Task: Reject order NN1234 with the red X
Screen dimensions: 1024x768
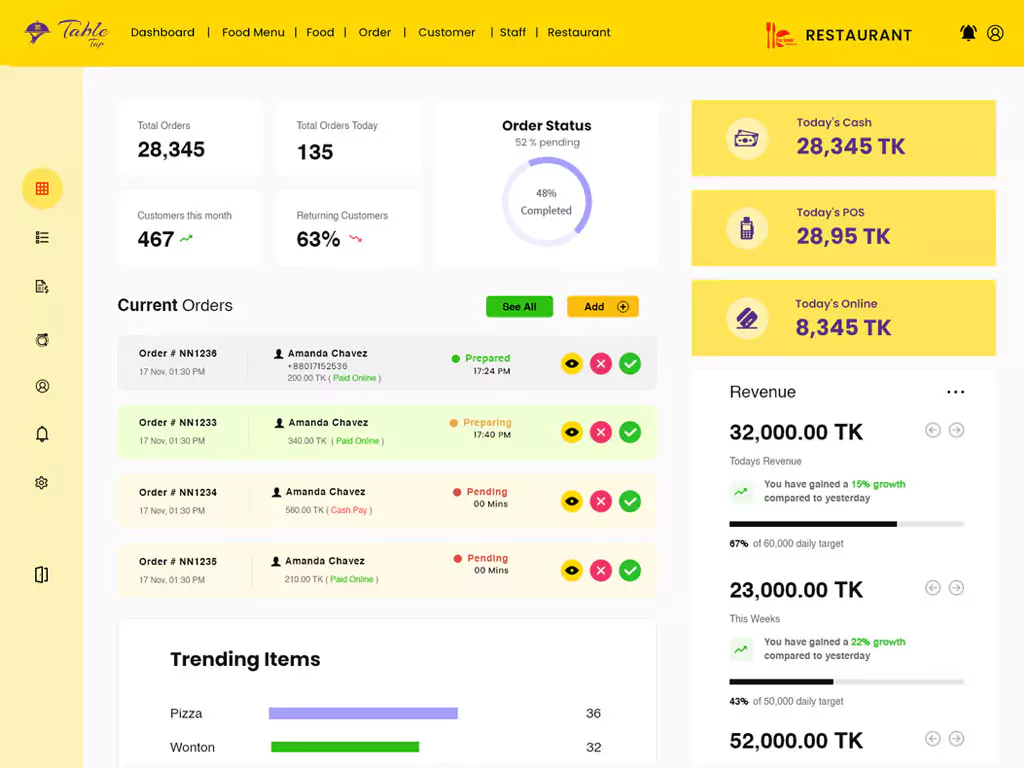Action: 600,501
